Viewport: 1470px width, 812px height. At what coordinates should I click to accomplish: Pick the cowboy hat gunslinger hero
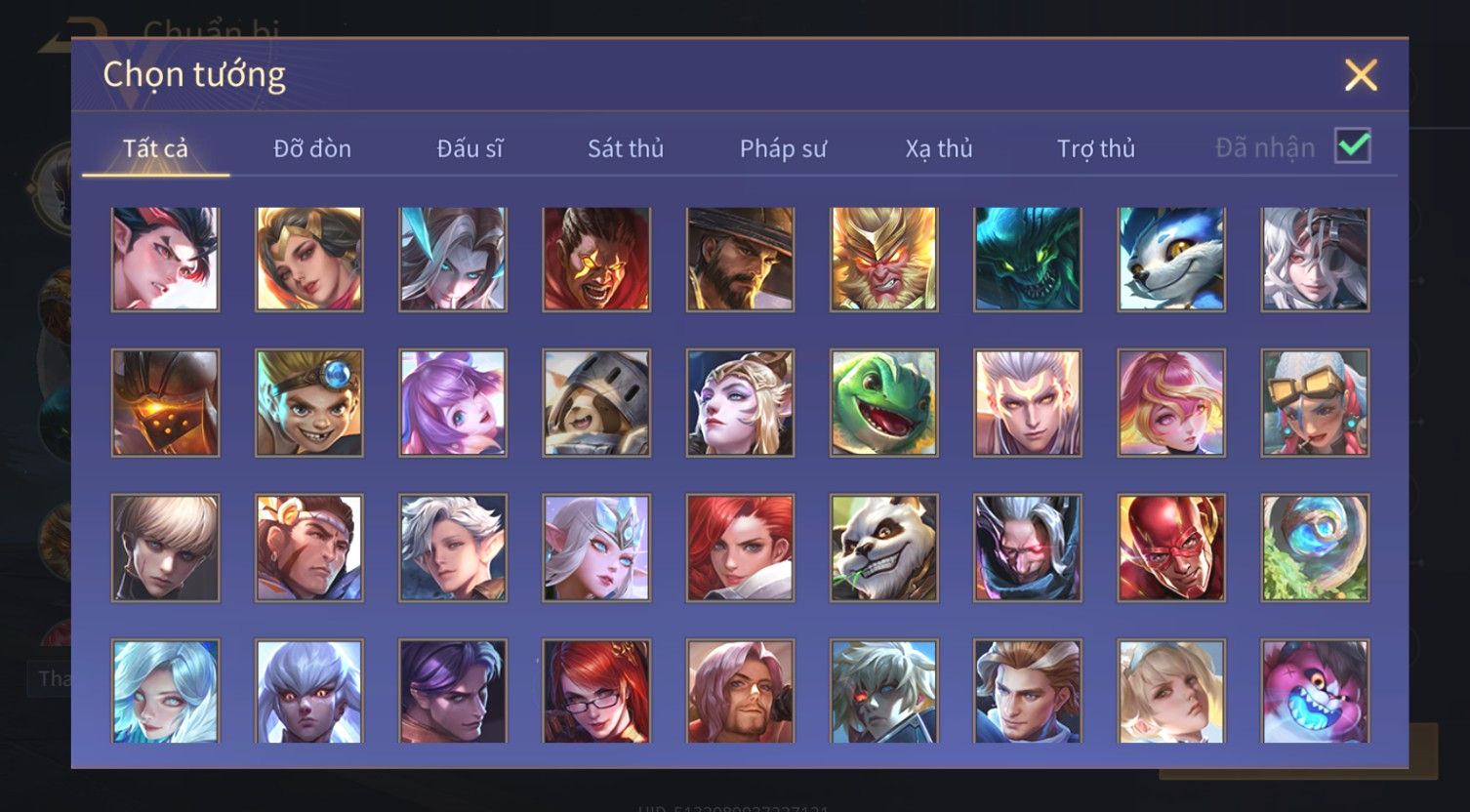(x=741, y=259)
